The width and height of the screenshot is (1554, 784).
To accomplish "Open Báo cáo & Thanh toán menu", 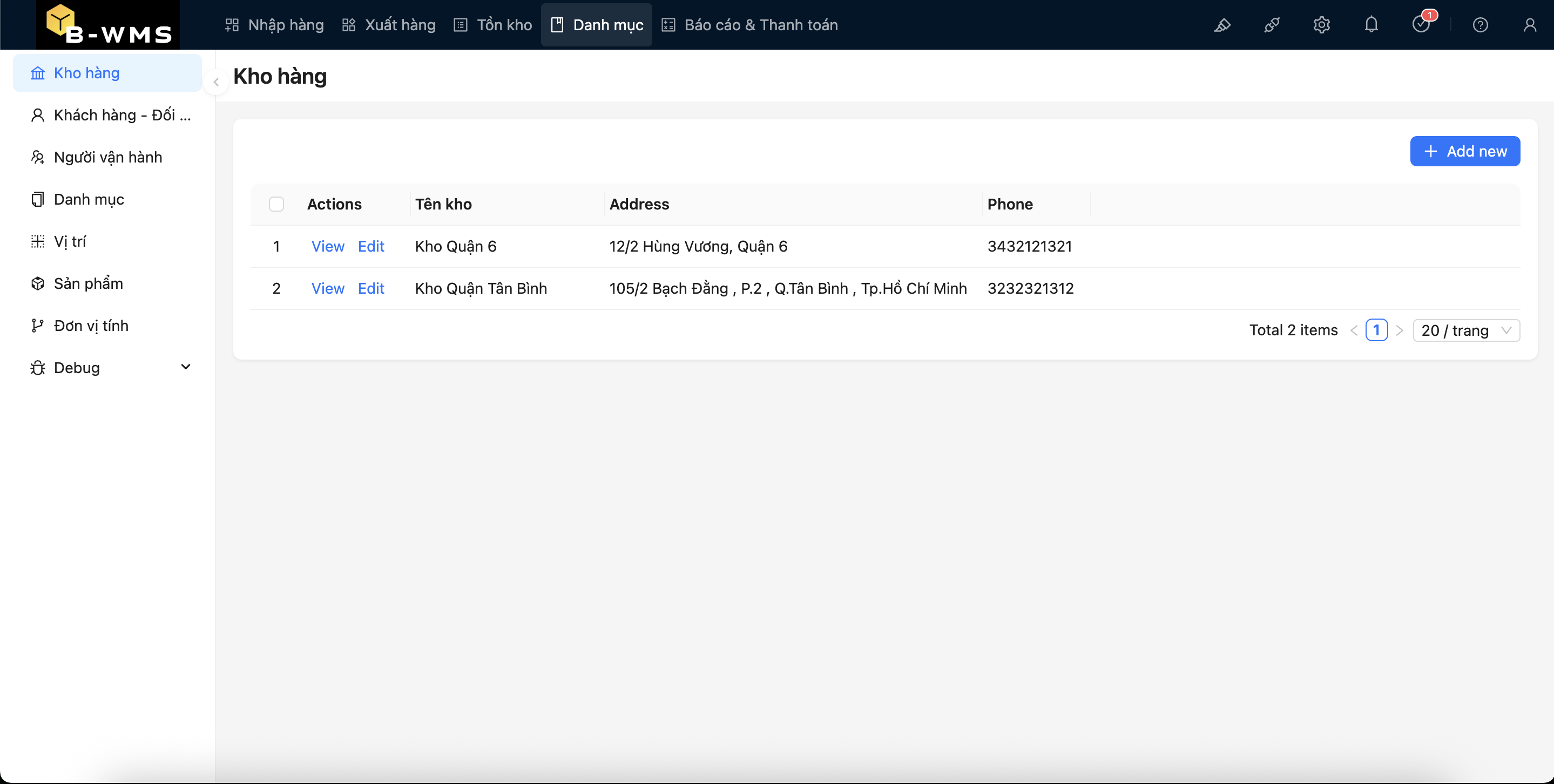I will [750, 25].
